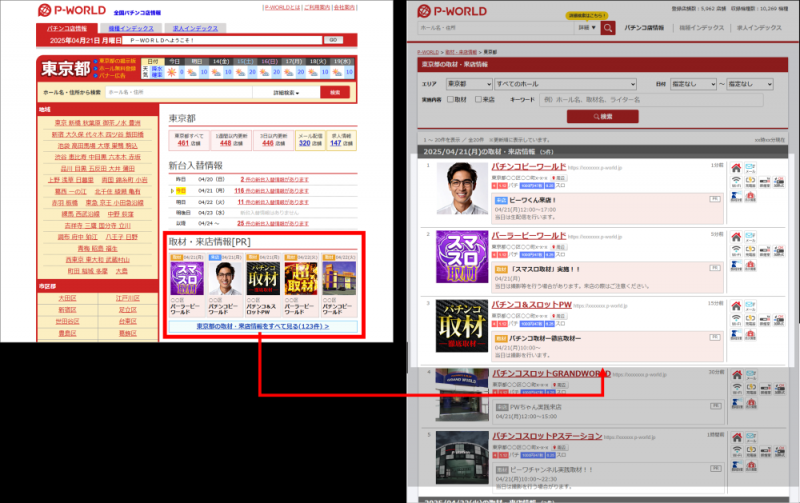
Task: Open the second 指定なし end-date dropdown
Action: [x=750, y=84]
